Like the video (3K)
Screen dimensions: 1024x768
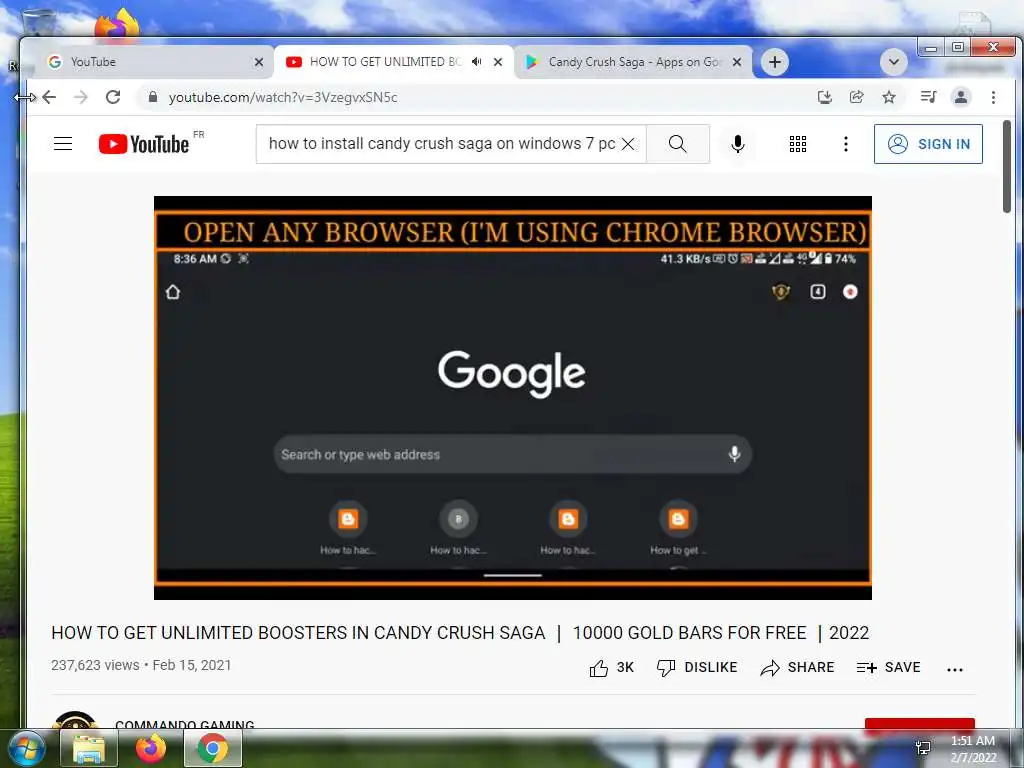coord(611,667)
